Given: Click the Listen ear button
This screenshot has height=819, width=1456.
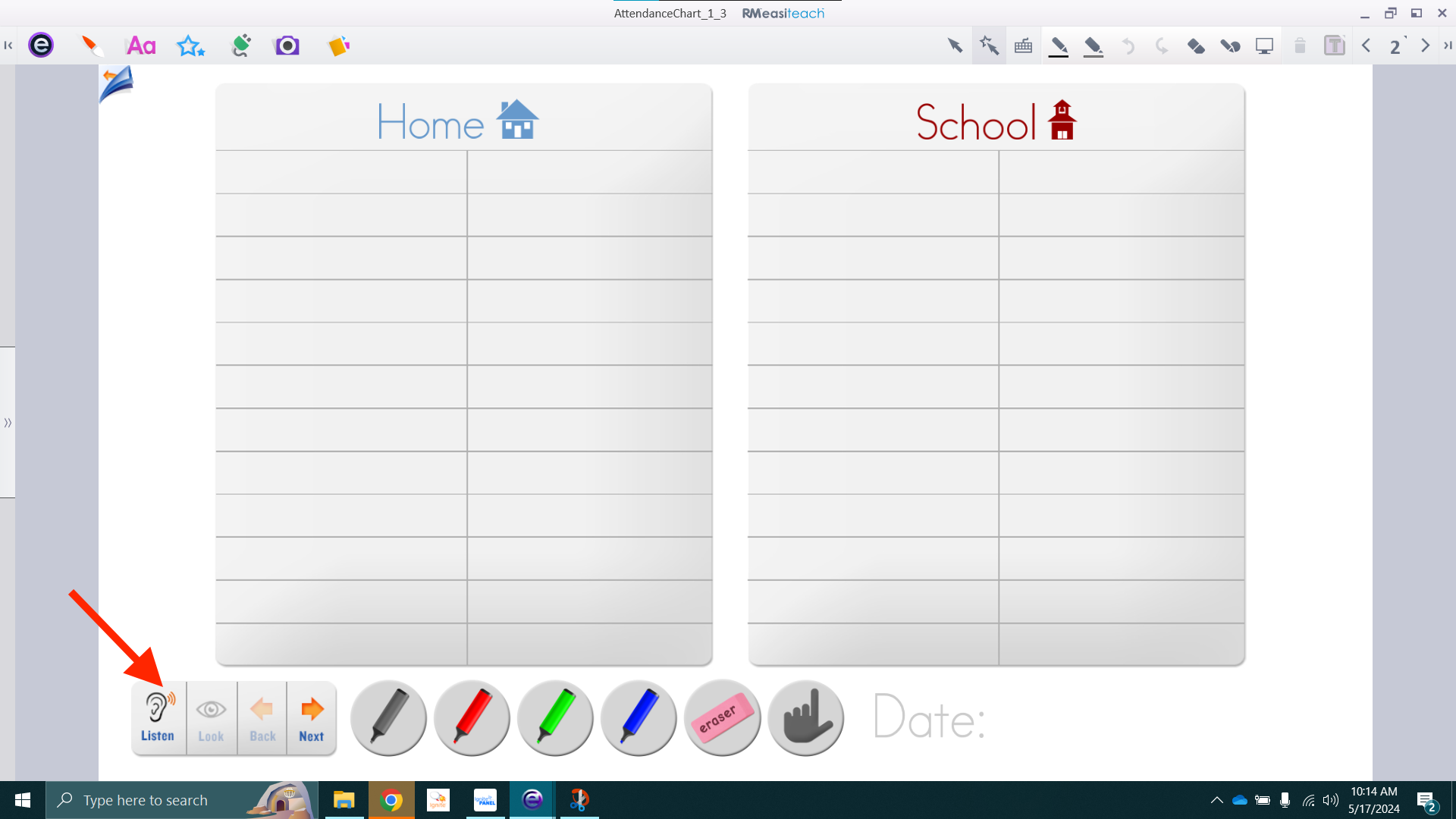Looking at the screenshot, I should pos(158,717).
